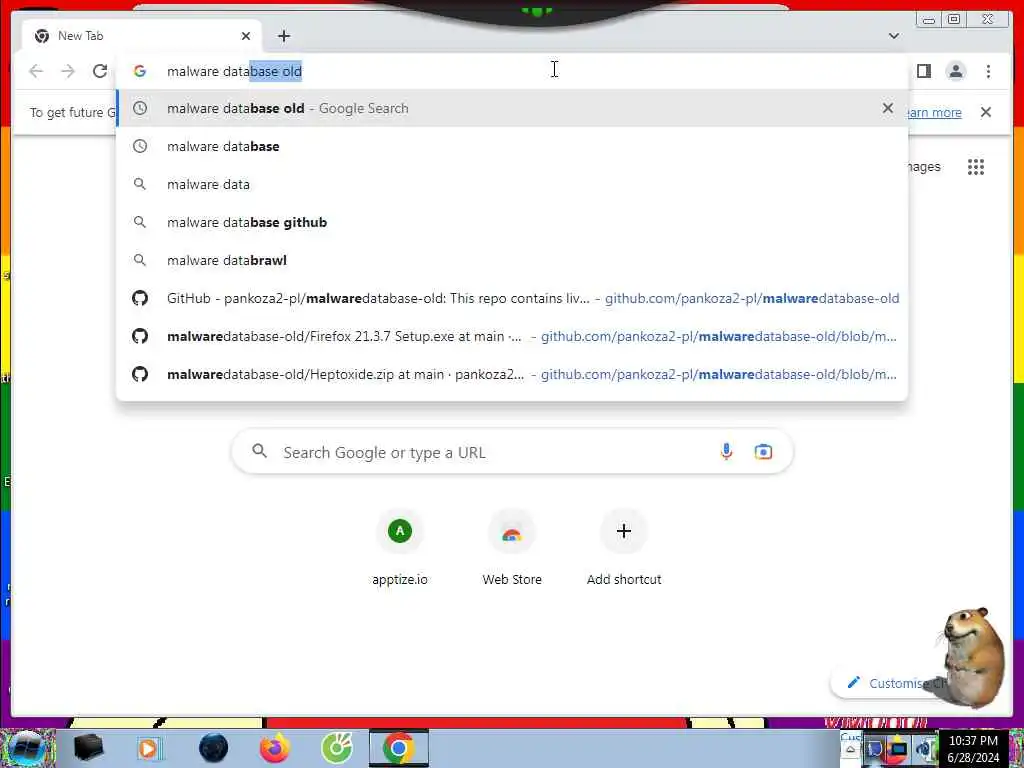Close the New Tab tab

tap(246, 36)
